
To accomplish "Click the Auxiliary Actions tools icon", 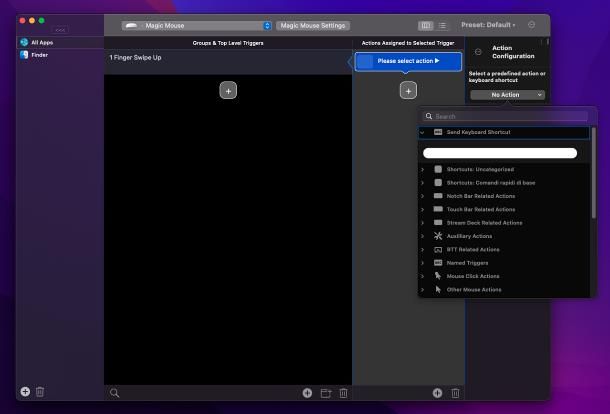I will [438, 236].
